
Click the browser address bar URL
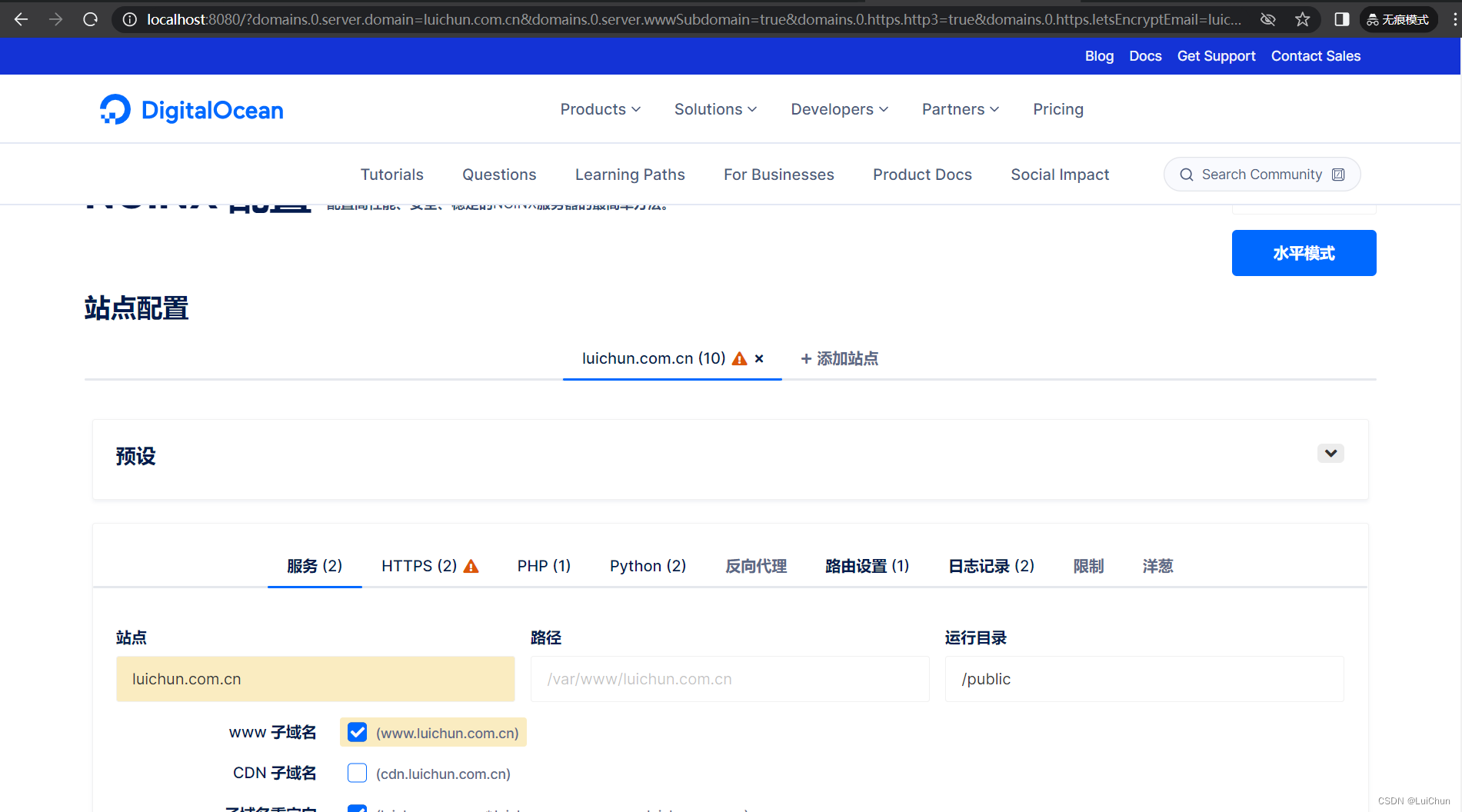[x=694, y=19]
